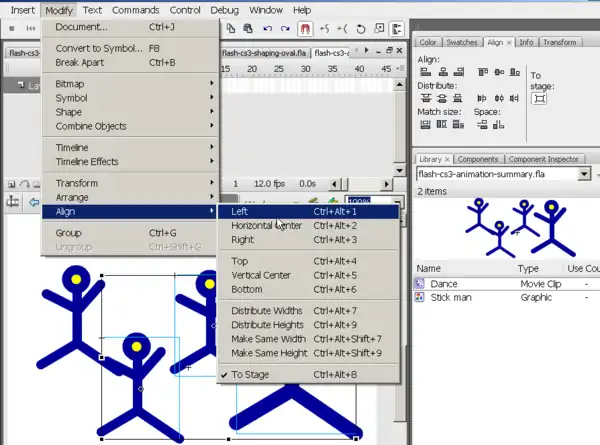Select the Dance movie clip in Library

coord(444,284)
